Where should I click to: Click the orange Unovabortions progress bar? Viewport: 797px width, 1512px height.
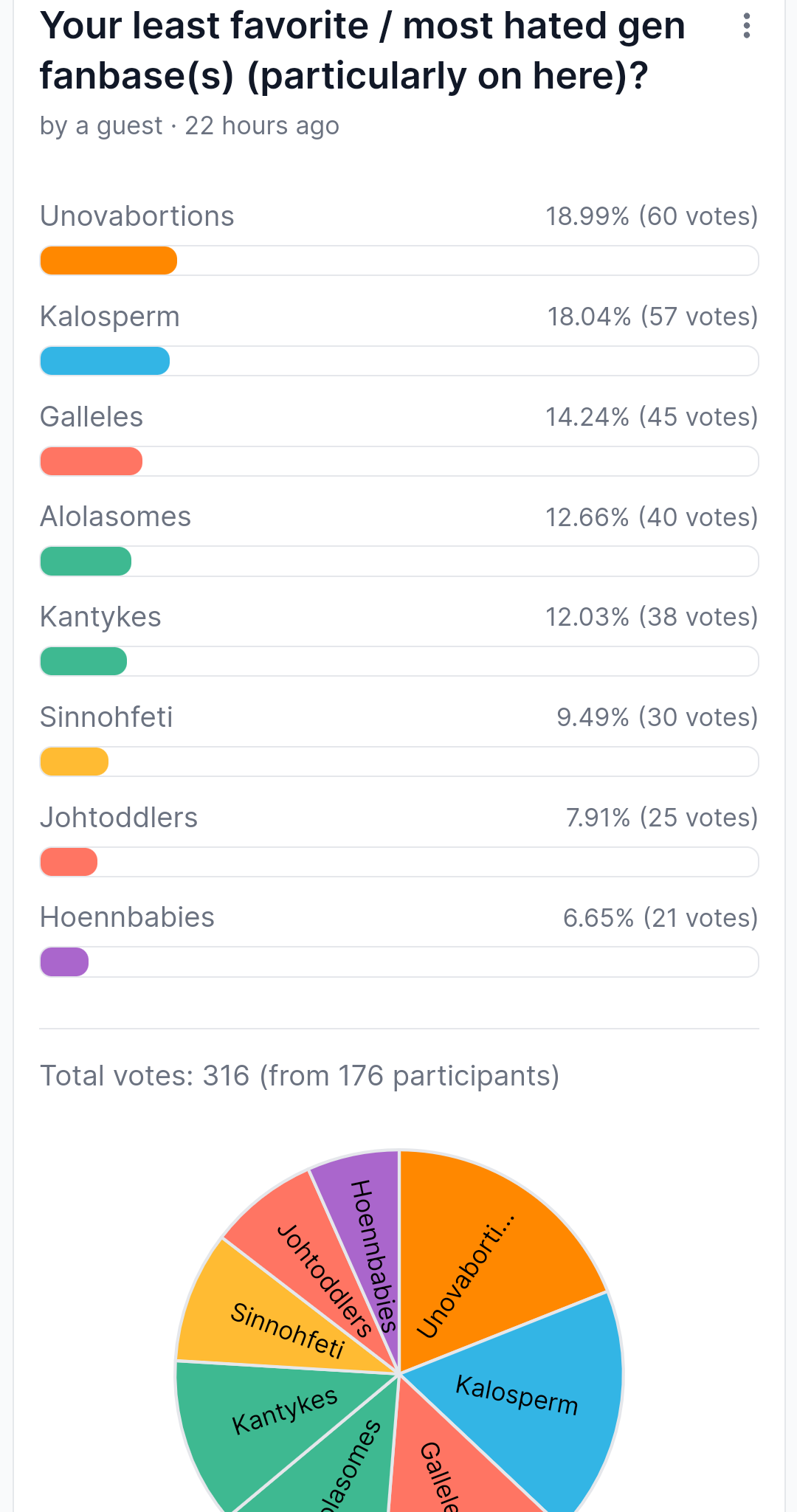click(399, 260)
